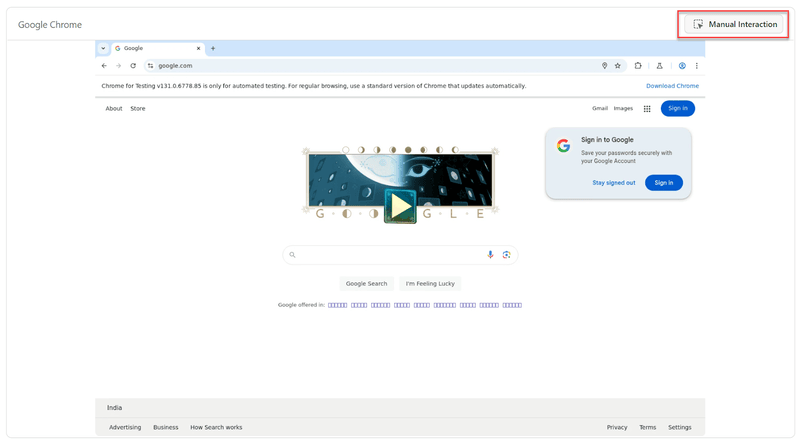Viewport: 800px width, 445px height.
Task: Click I'm Feeling Lucky button
Action: coord(430,284)
